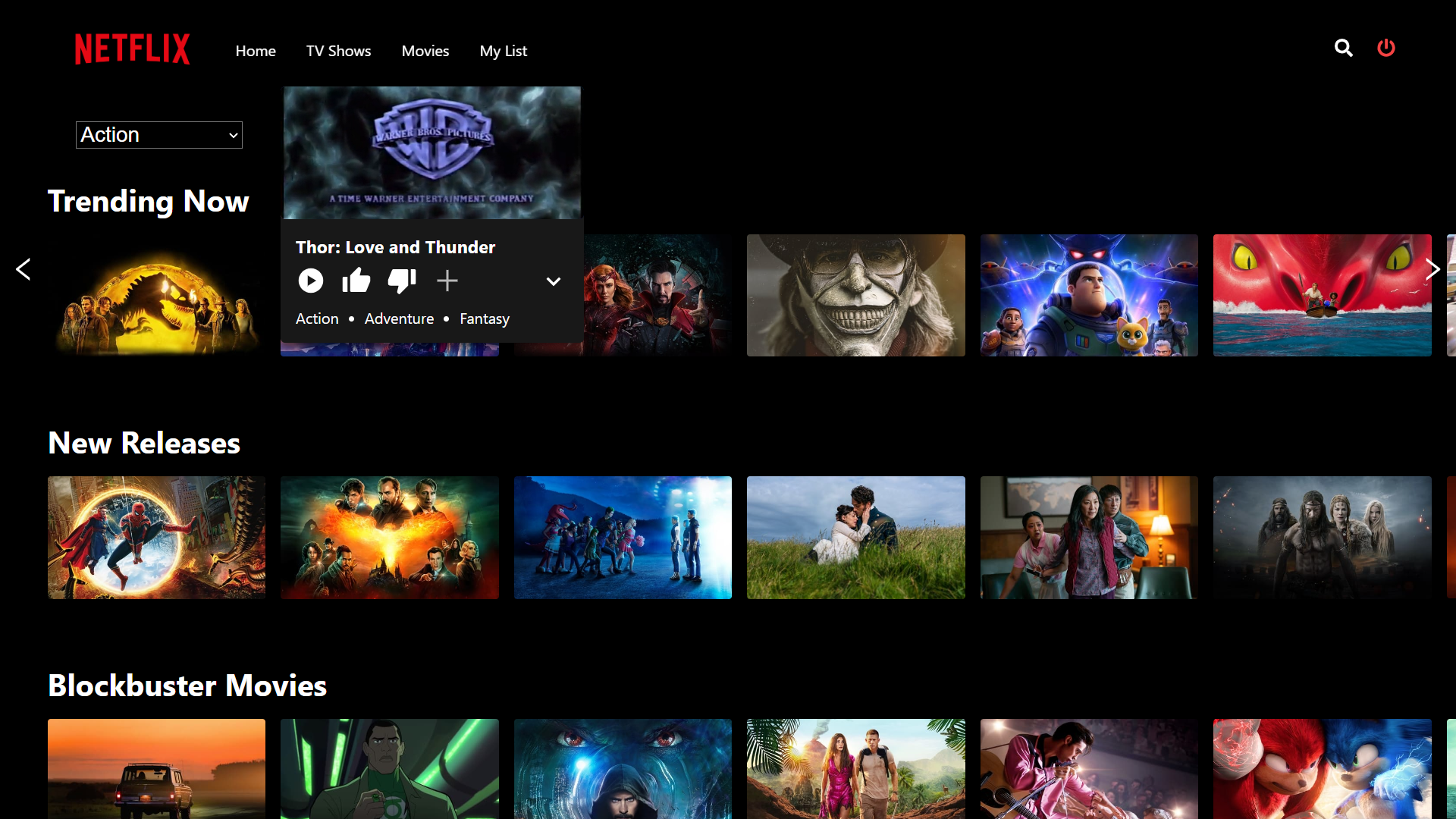Expand more details for Thor: Love and Thunder
This screenshot has height=819, width=1456.
(x=553, y=281)
